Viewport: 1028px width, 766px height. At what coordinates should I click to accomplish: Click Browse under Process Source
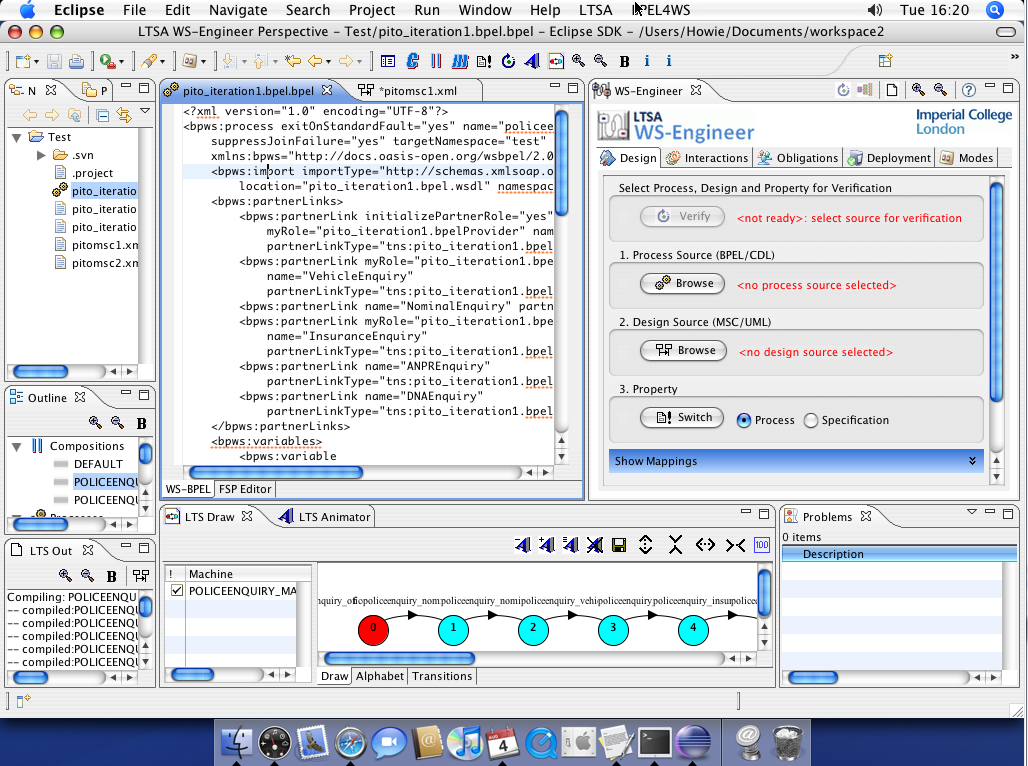pyautogui.click(x=682, y=283)
